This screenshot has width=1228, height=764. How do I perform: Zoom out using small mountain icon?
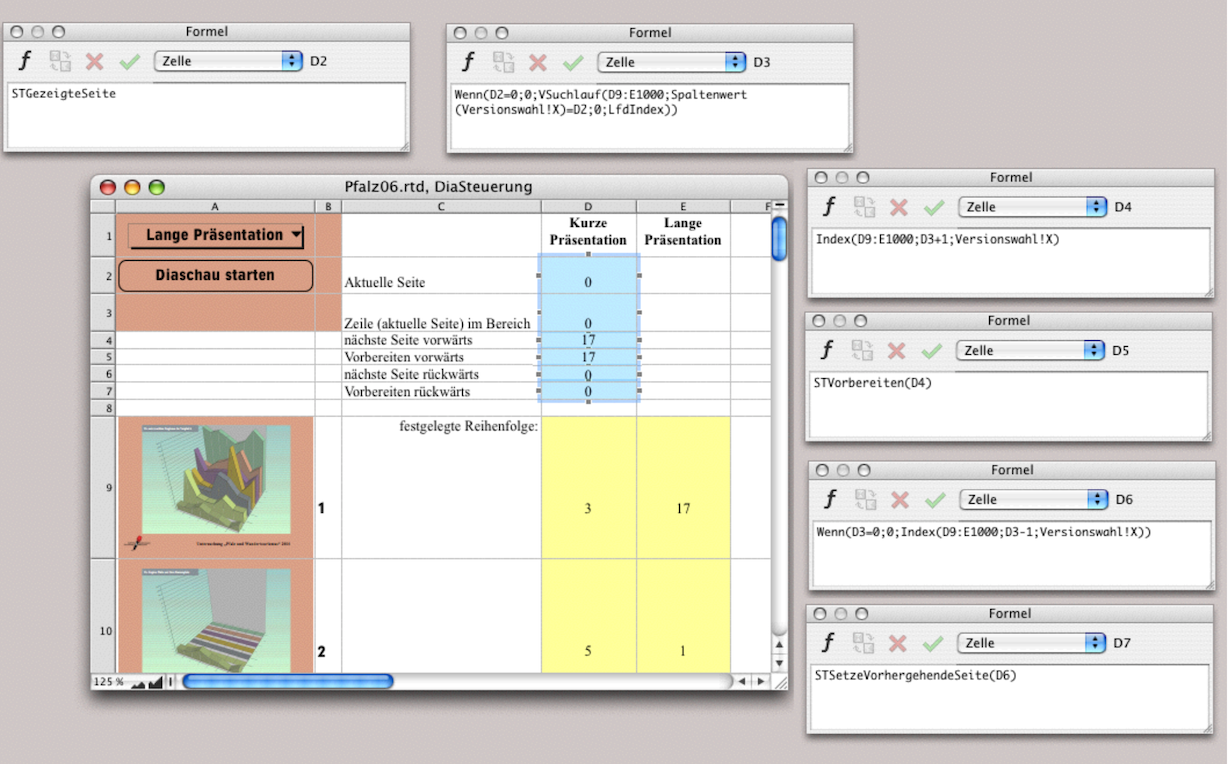click(x=136, y=682)
